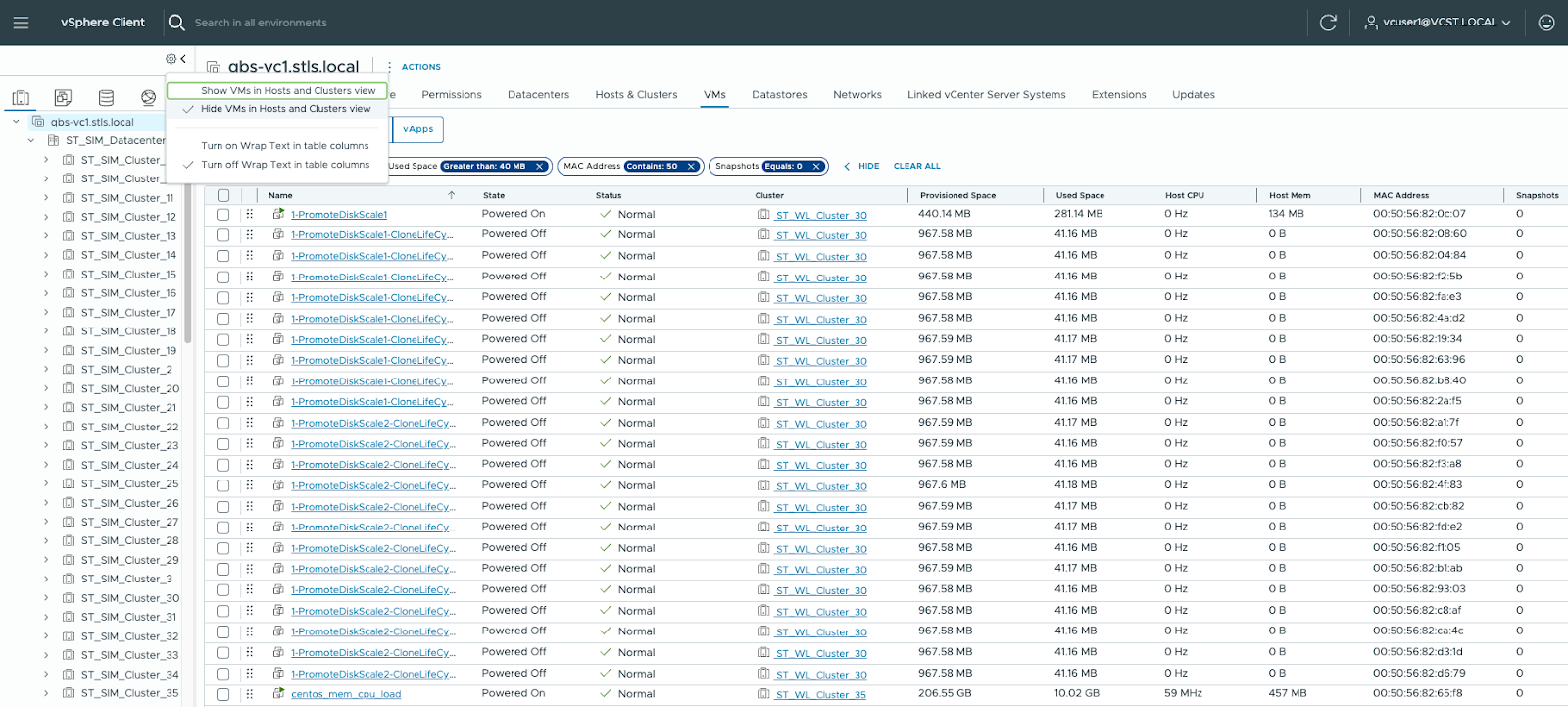This screenshot has width=1568, height=707.
Task: Open the Hosts and Clusters inventory icon
Action: 21,97
